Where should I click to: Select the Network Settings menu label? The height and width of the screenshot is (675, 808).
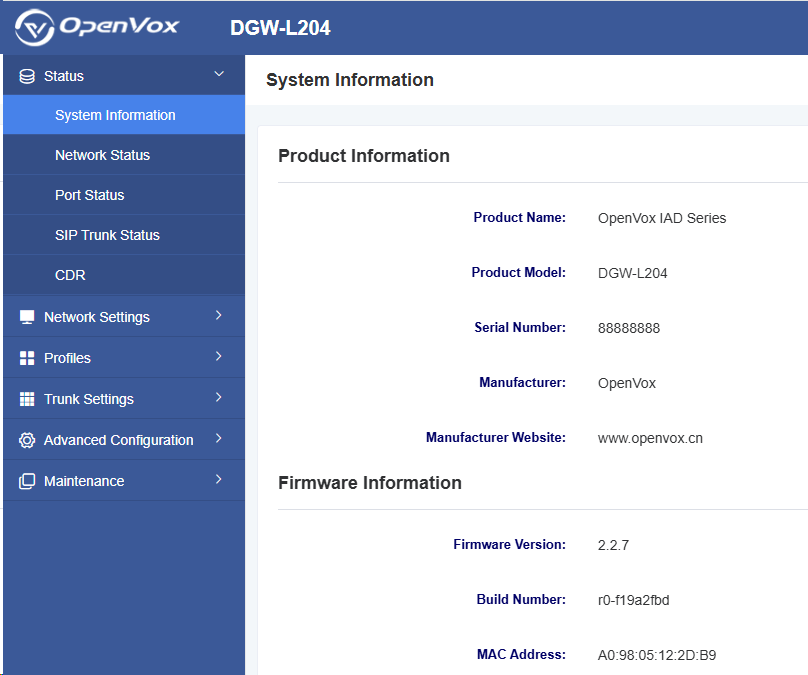pos(97,317)
